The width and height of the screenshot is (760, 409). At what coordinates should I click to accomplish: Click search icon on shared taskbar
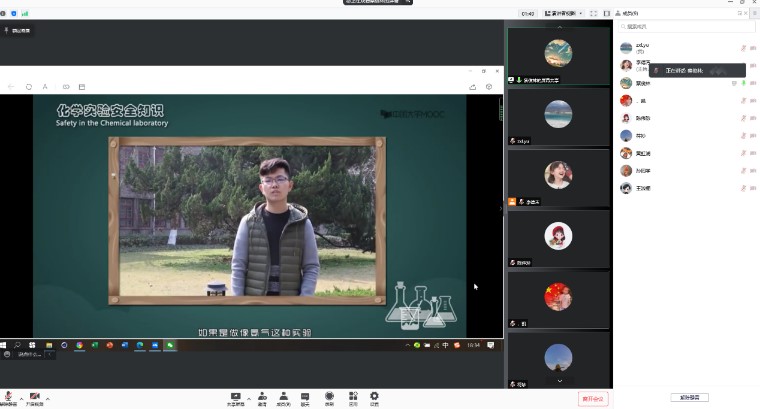coord(17,345)
